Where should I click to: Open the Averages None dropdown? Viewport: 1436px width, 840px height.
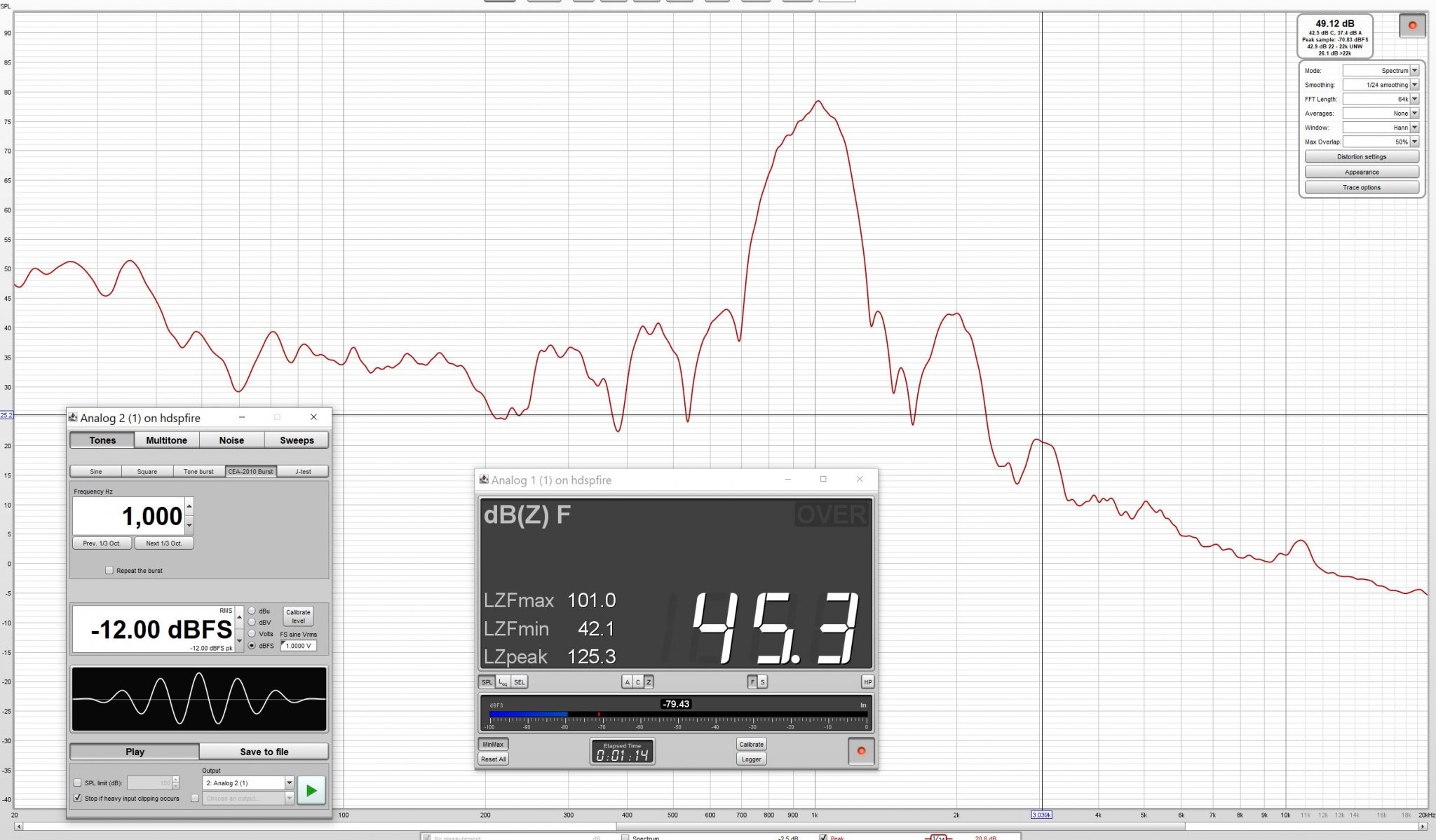point(1381,113)
